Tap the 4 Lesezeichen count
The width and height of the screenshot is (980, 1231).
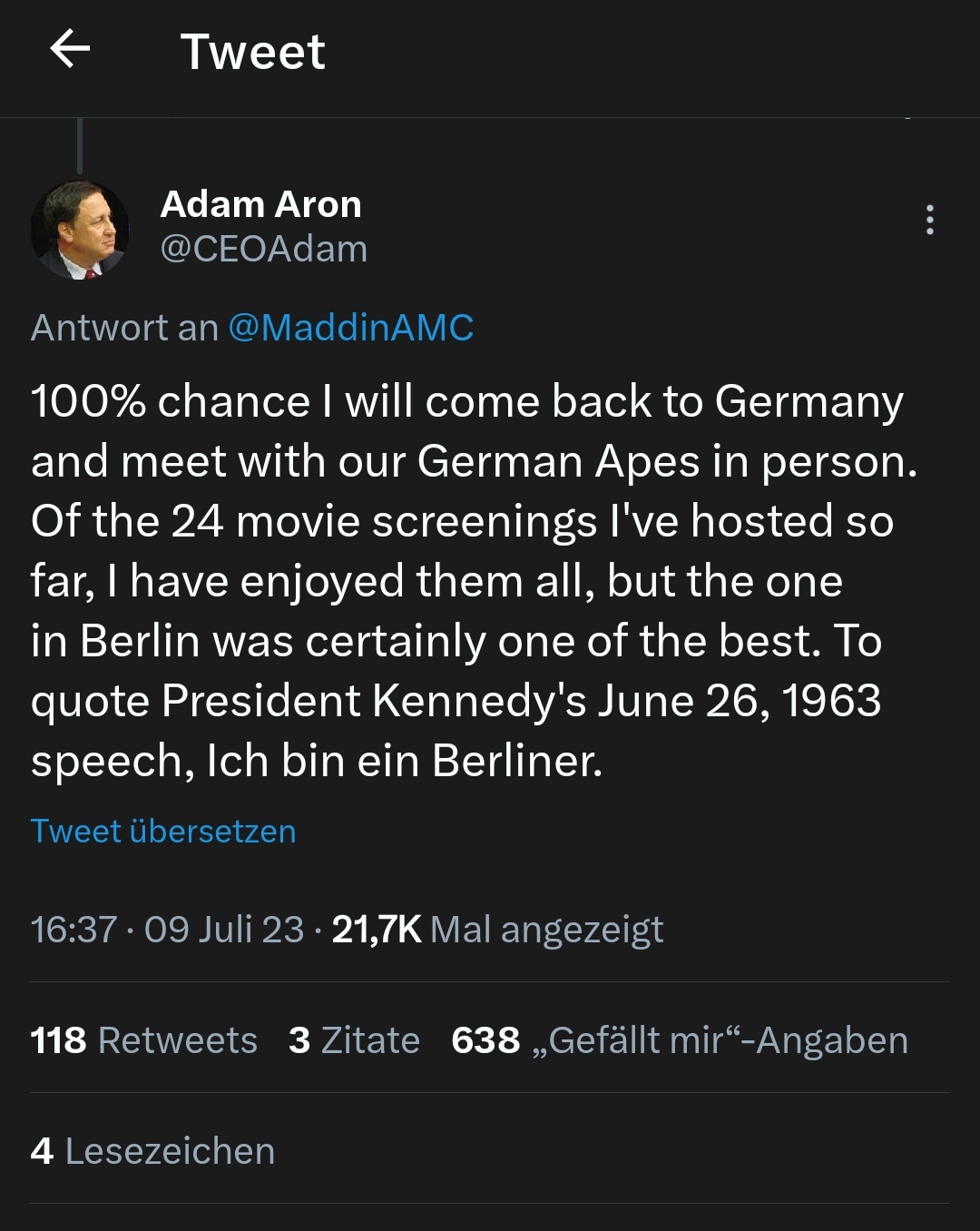pos(152,1151)
